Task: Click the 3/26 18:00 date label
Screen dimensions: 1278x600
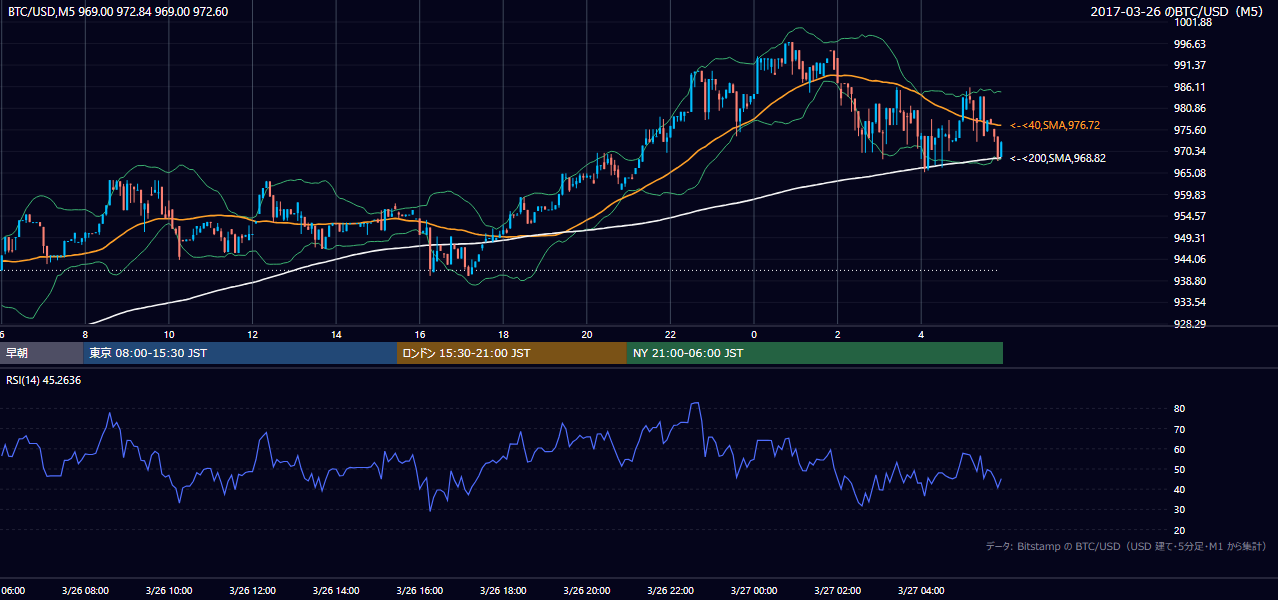Action: tap(503, 591)
